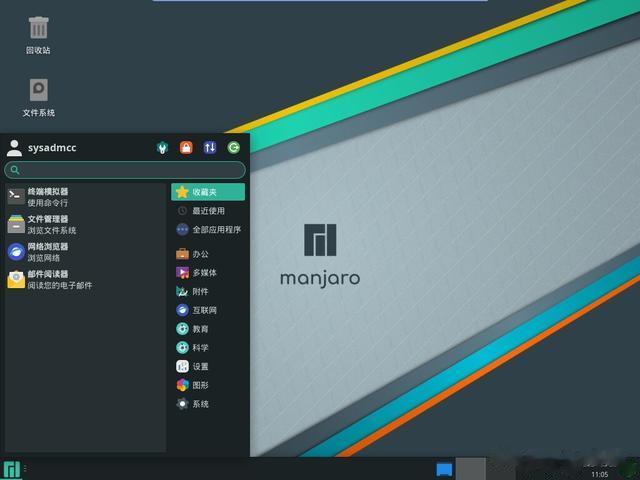Focus the application search field
The image size is (640, 480).
(x=125, y=170)
